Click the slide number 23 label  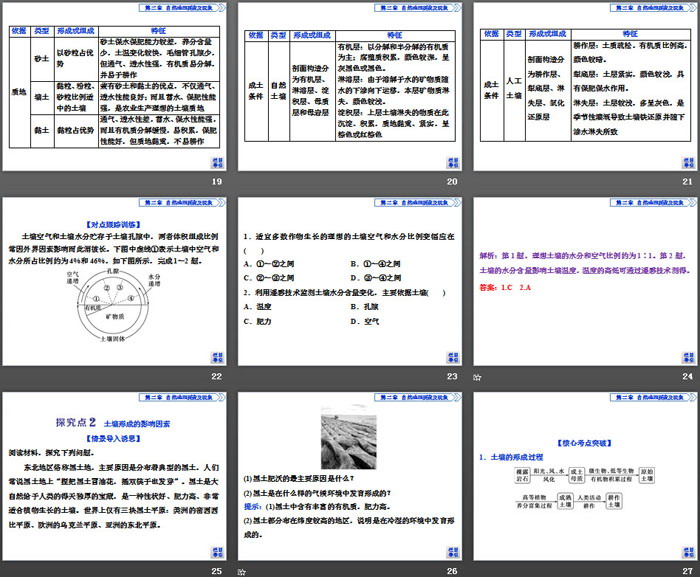point(452,376)
